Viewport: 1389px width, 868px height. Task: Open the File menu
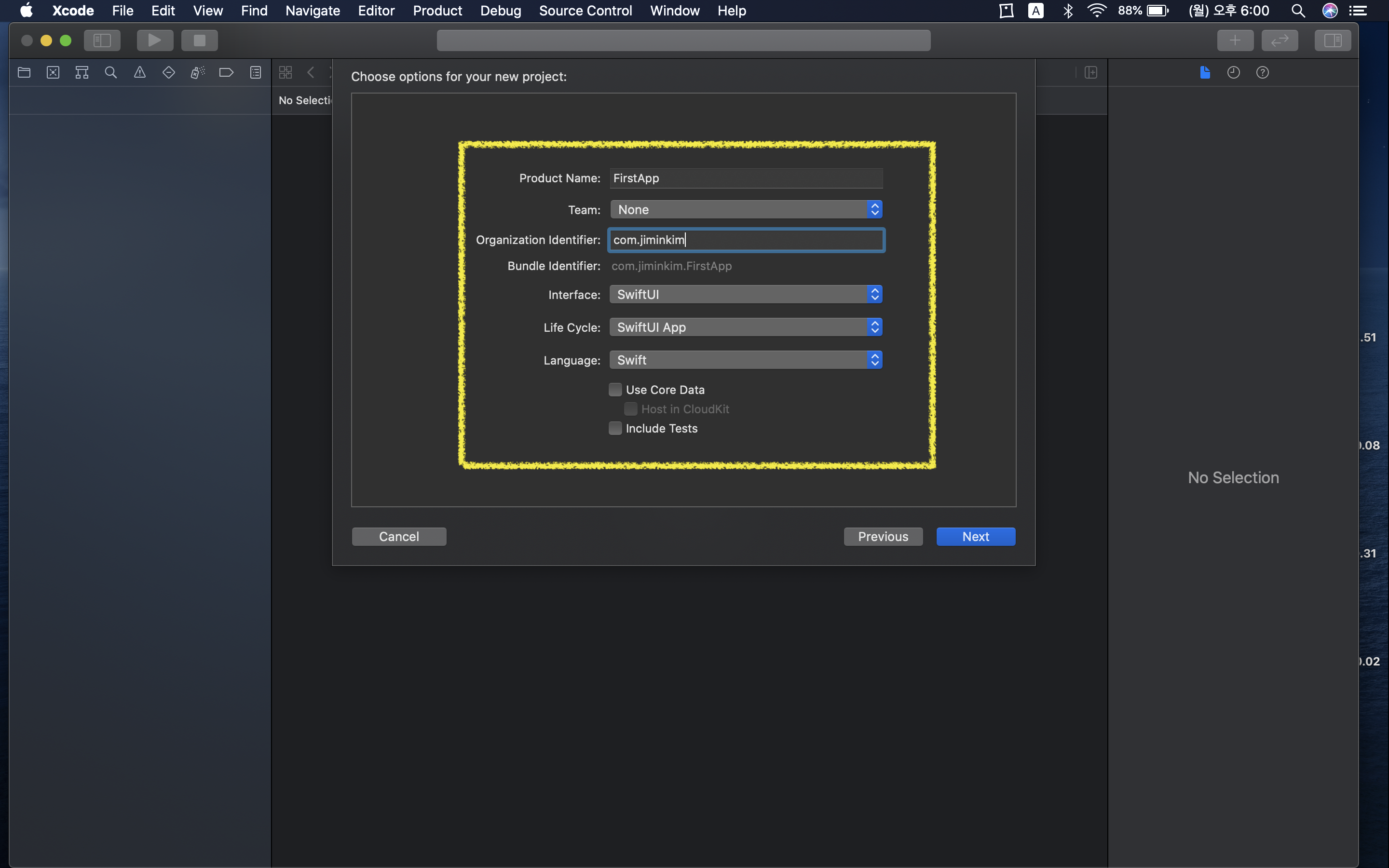click(123, 10)
